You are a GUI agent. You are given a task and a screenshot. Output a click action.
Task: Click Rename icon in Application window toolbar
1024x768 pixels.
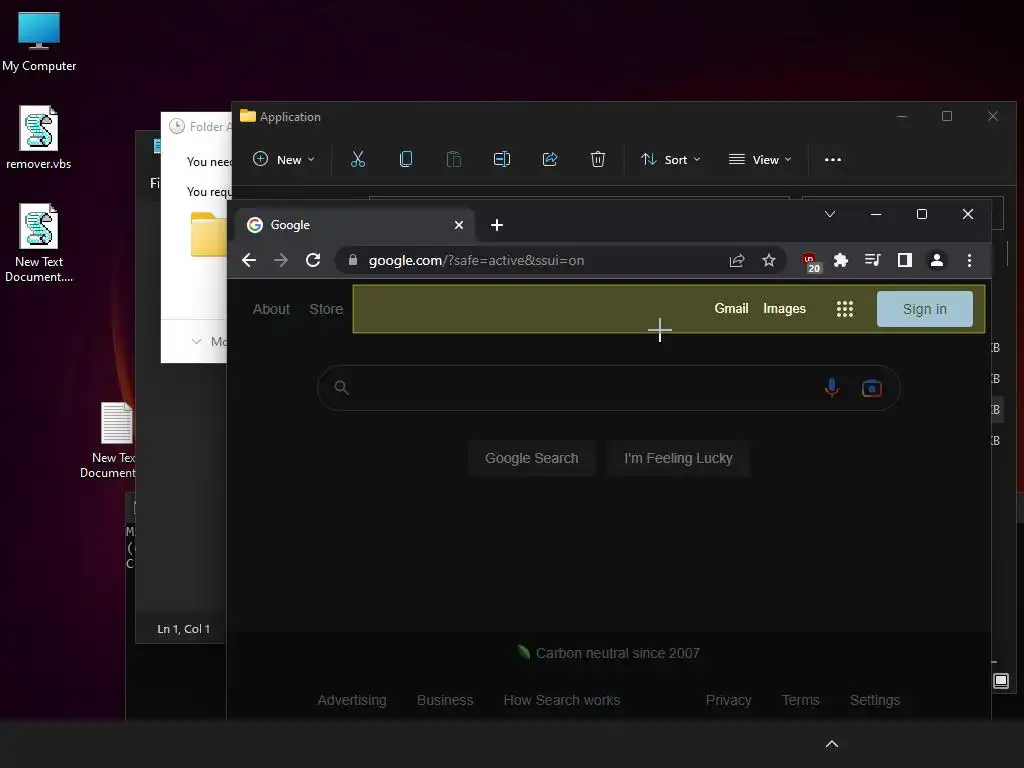(502, 159)
